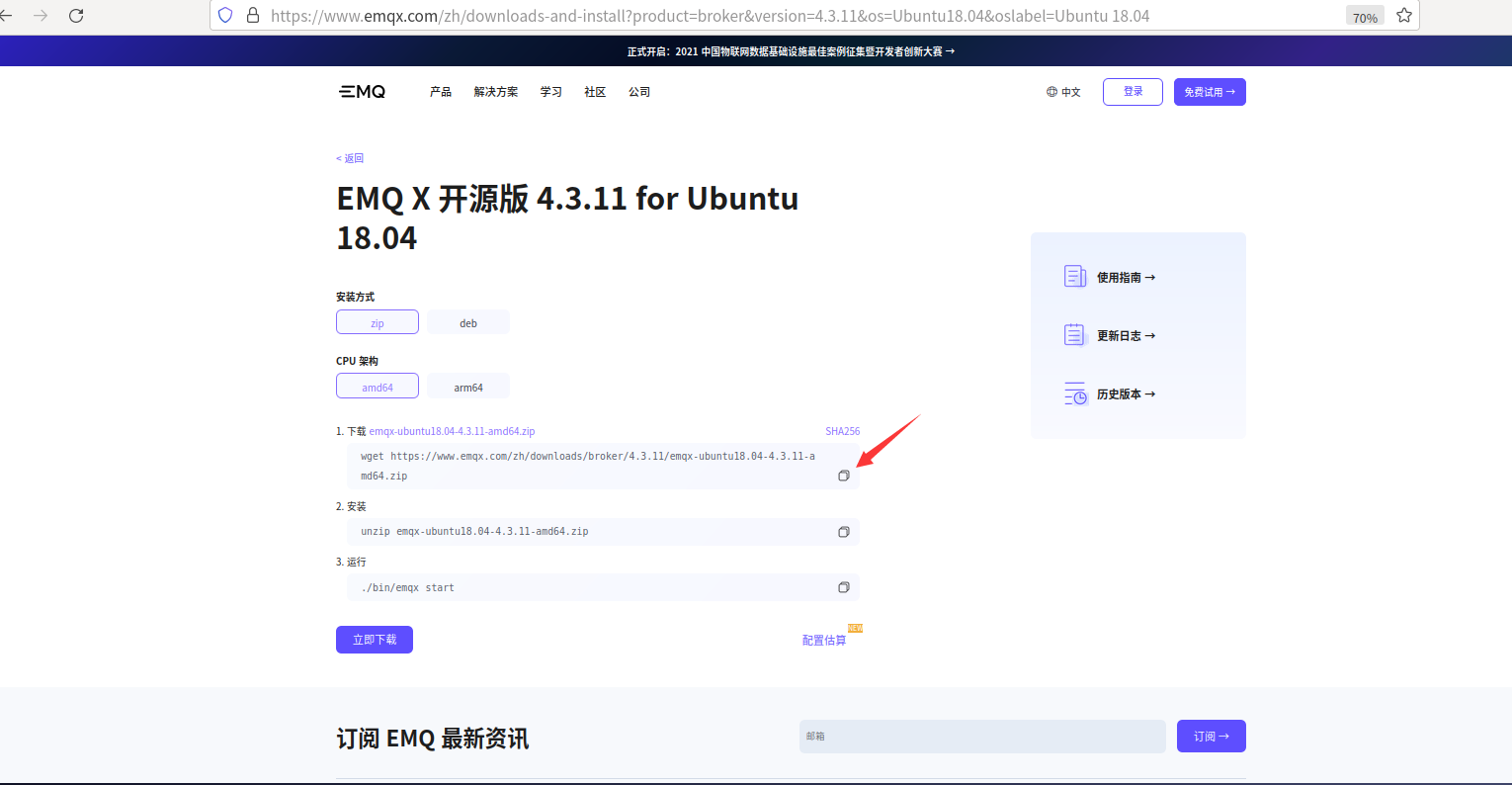Screen dimensions: 1512x785
Task: View site security padlock info
Action: coord(252,16)
